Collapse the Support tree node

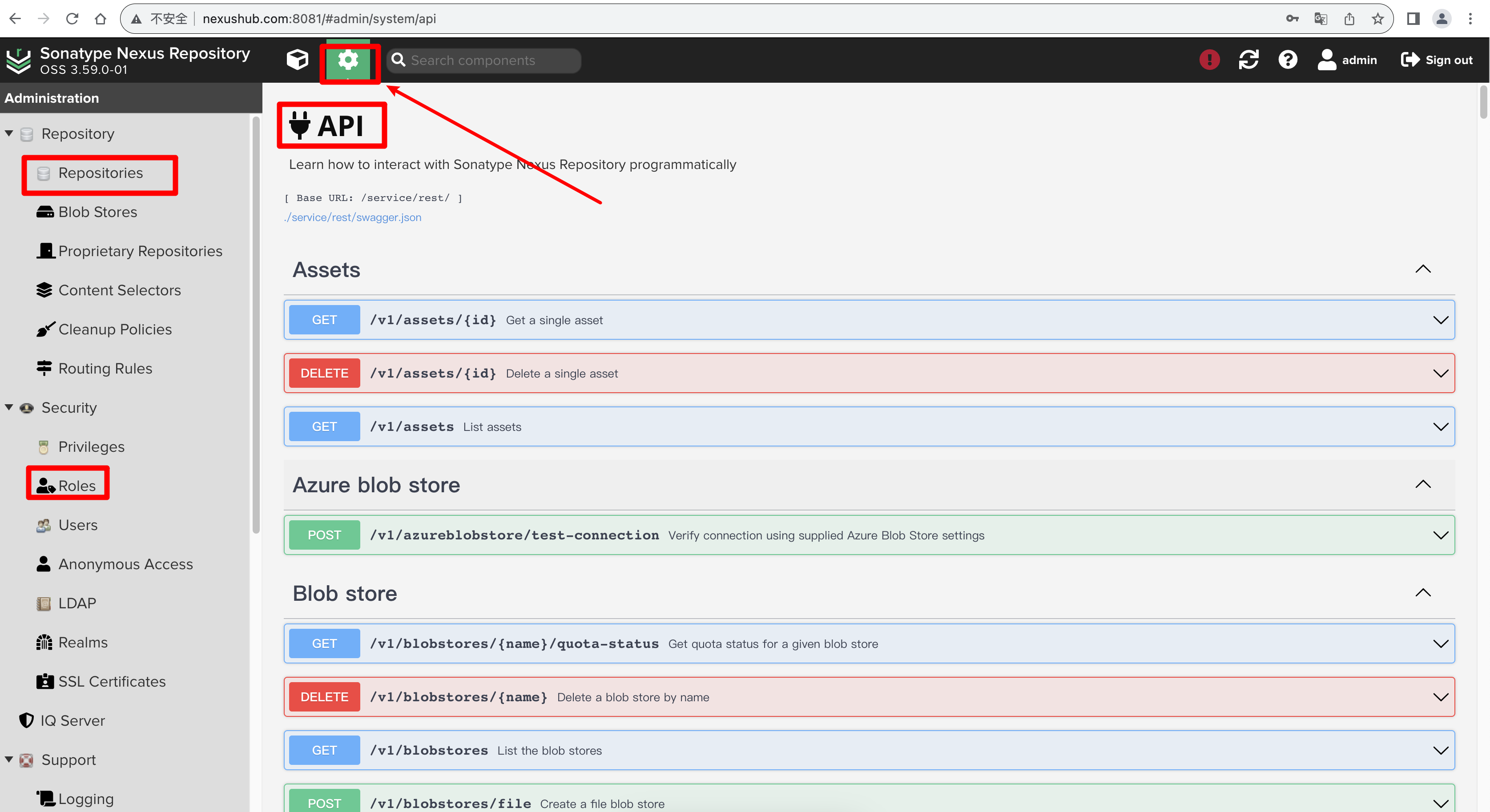9,760
